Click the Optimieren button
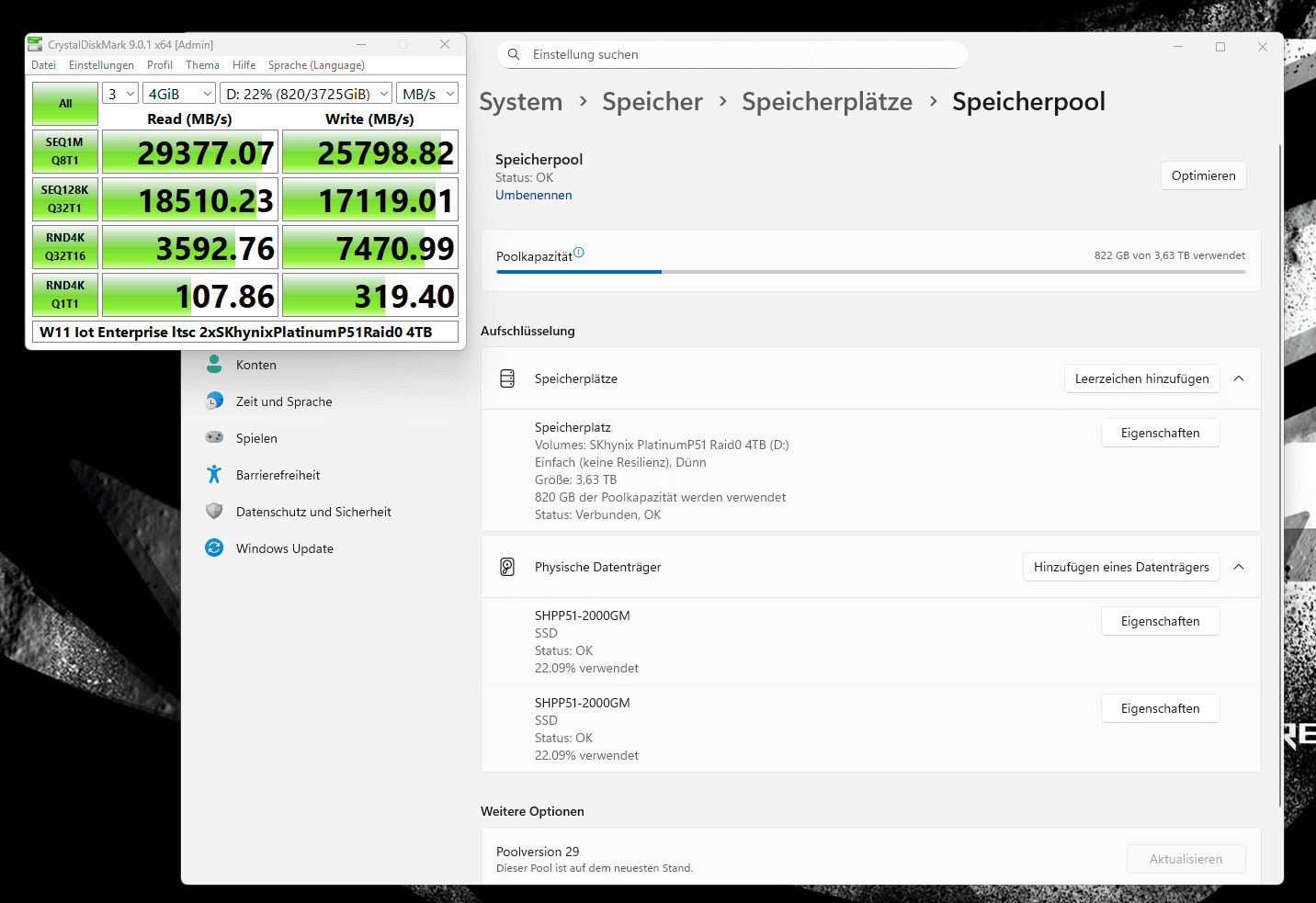The height and width of the screenshot is (903, 1316). coord(1204,175)
